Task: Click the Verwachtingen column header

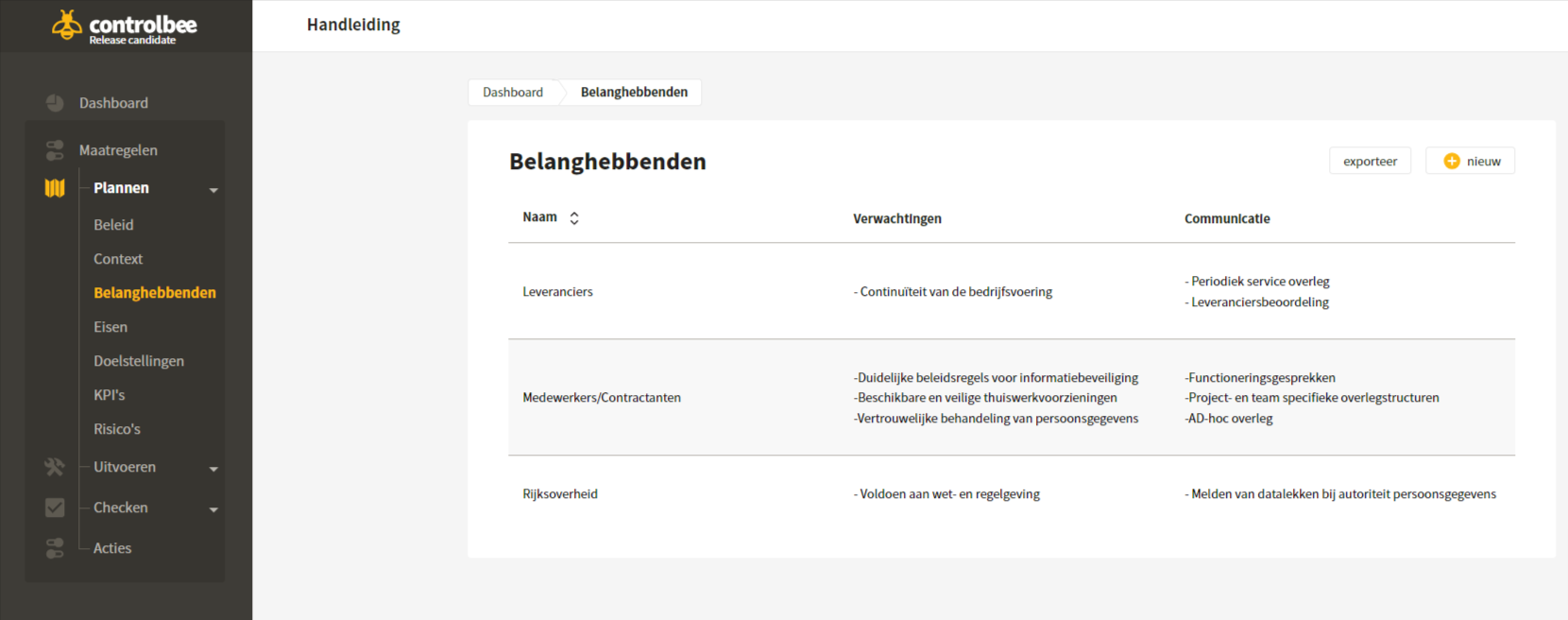Action: tap(897, 218)
